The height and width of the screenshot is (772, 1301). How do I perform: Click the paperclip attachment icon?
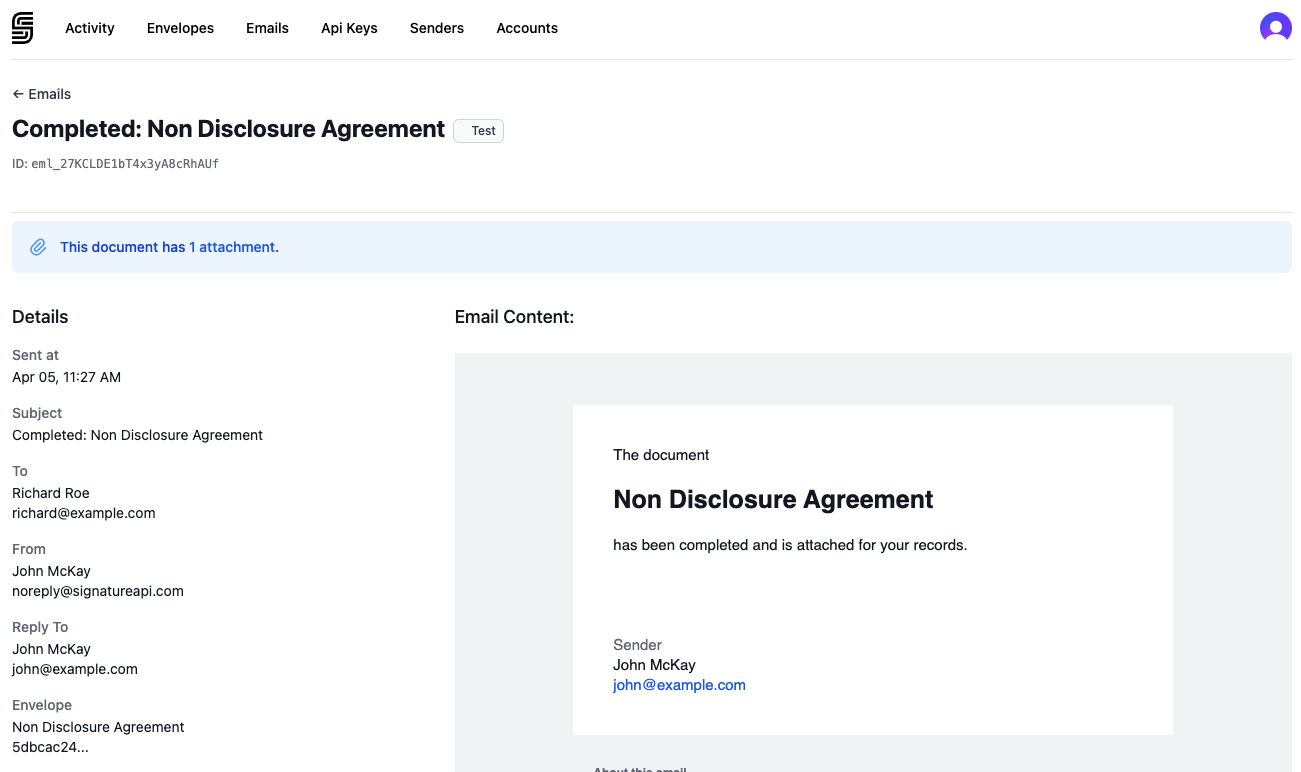coord(38,246)
